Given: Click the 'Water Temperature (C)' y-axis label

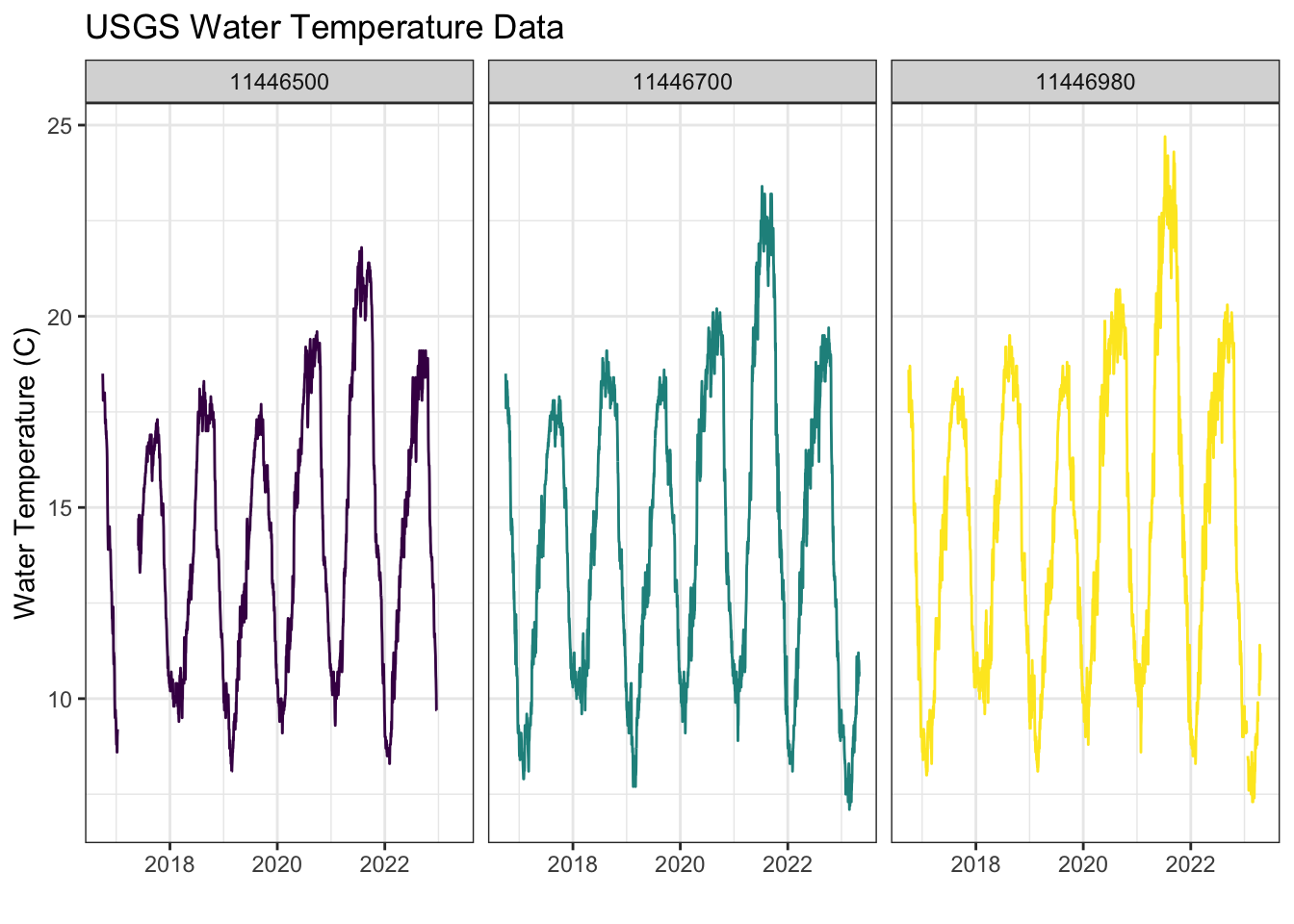Looking at the screenshot, I should [x=26, y=473].
